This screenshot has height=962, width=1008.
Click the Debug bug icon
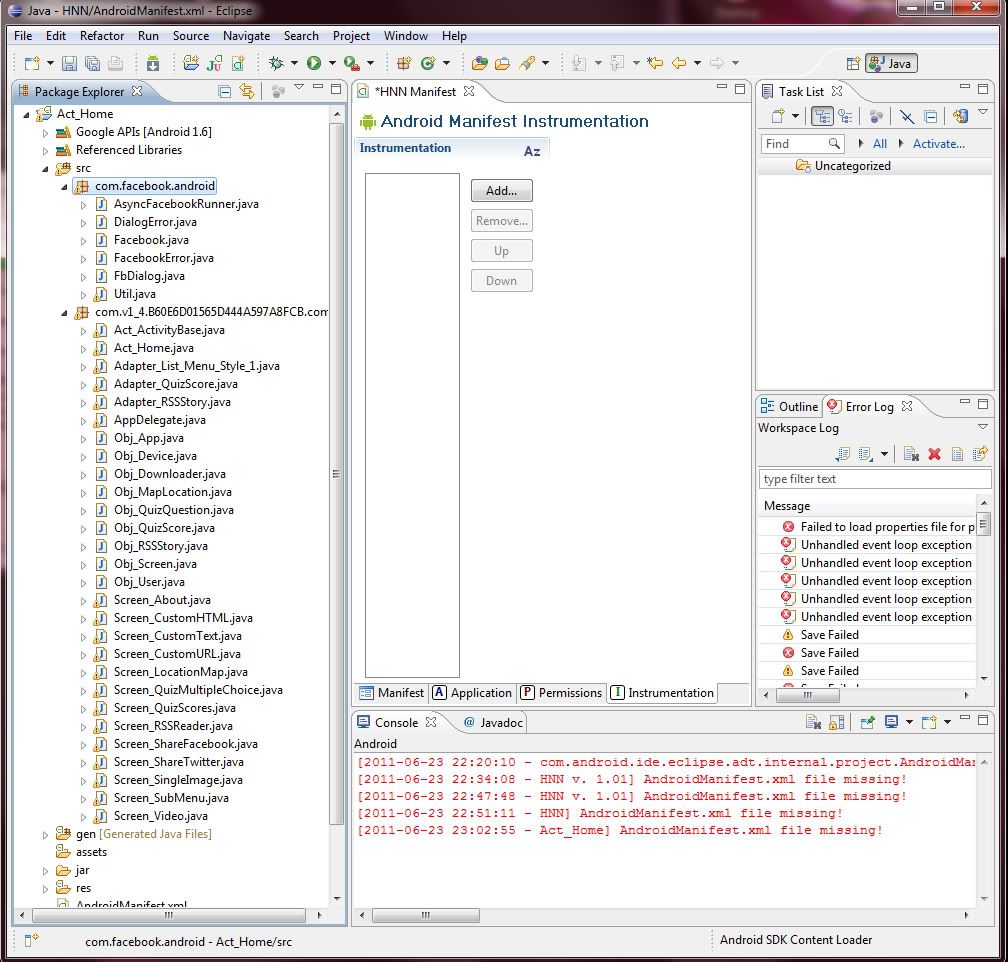pyautogui.click(x=277, y=63)
